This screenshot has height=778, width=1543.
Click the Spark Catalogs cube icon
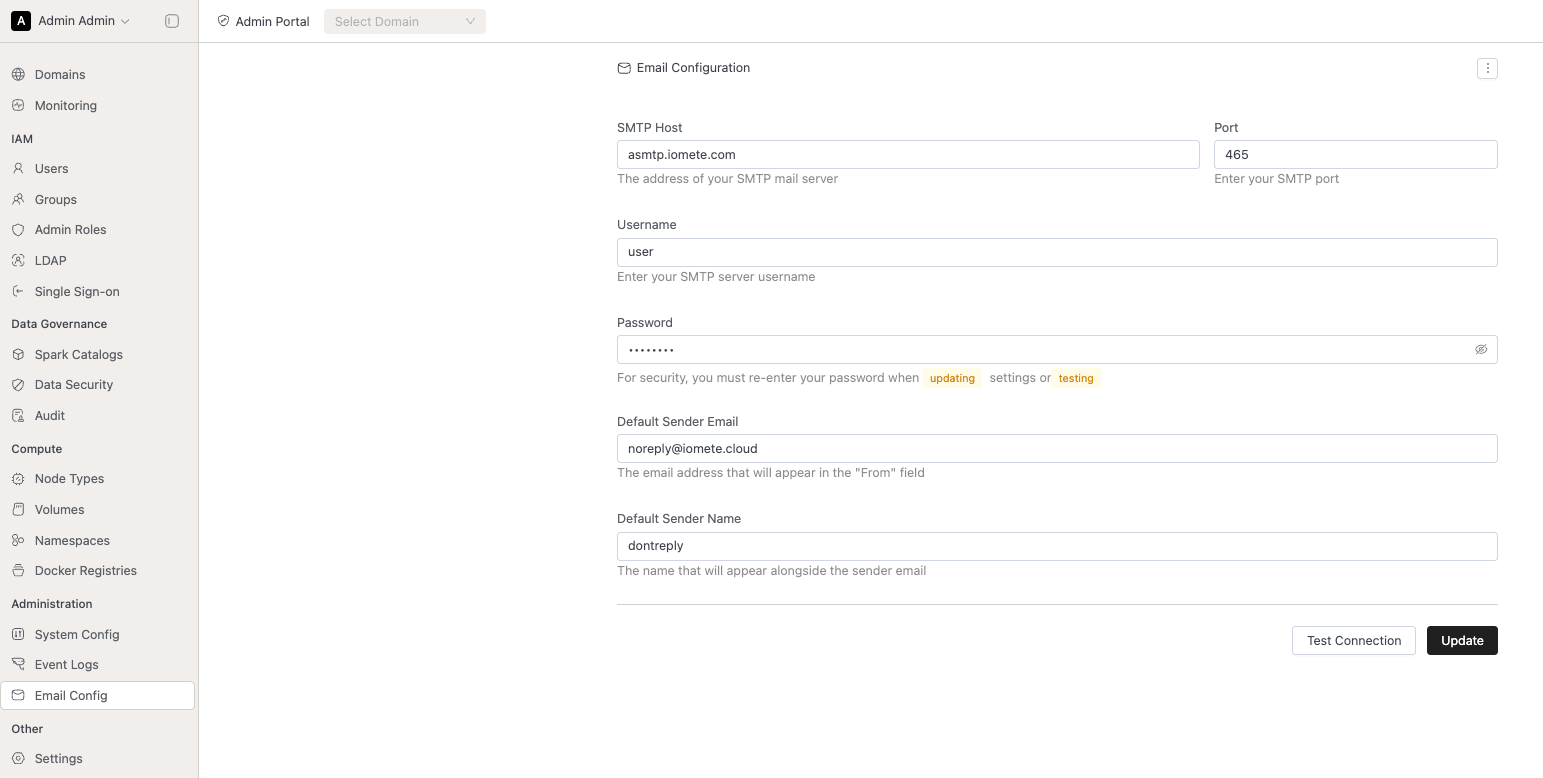[x=18, y=355]
